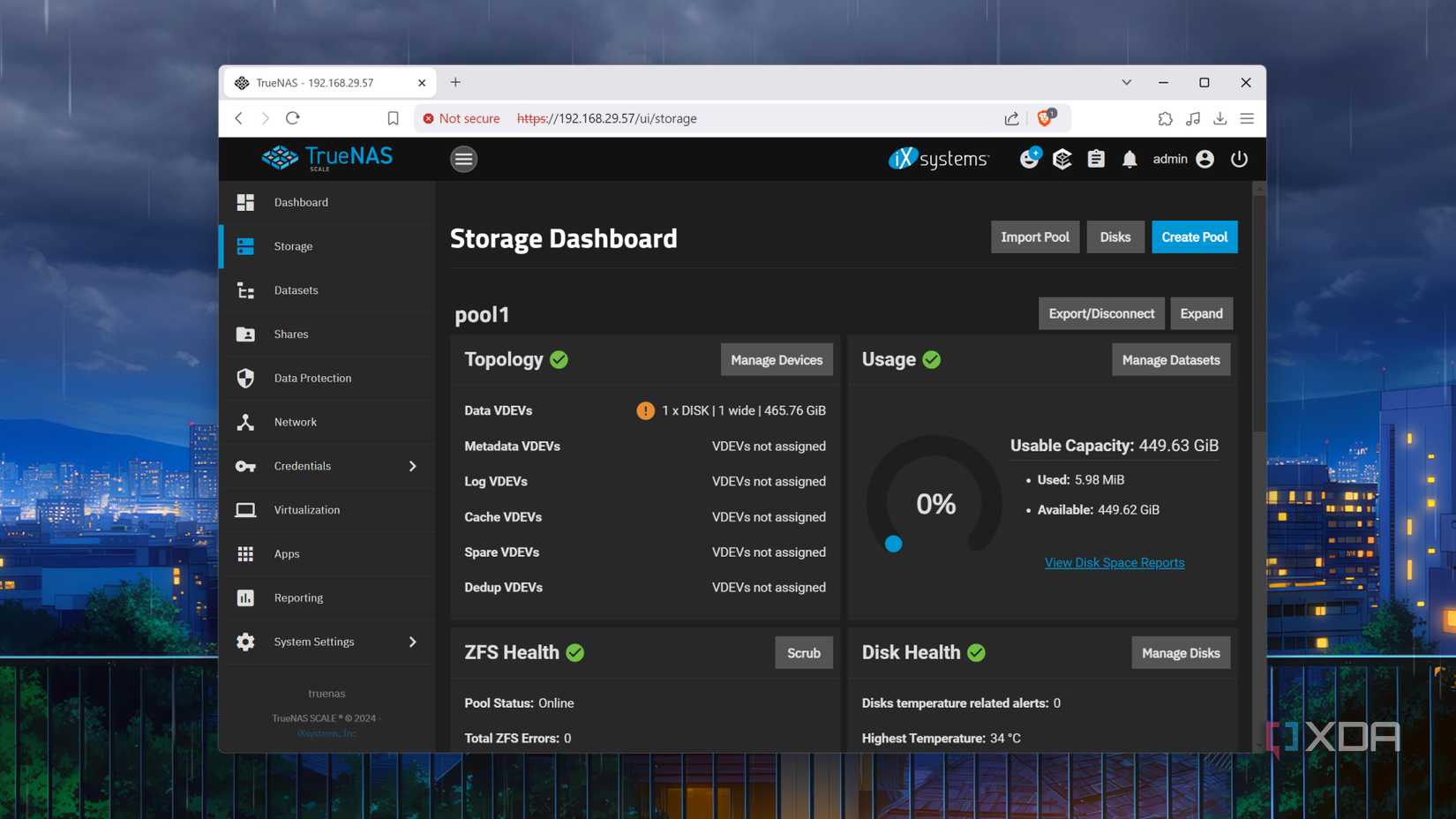The width and height of the screenshot is (1456, 819).
Task: Open View Disk Space Reports link
Action: [x=1114, y=562]
